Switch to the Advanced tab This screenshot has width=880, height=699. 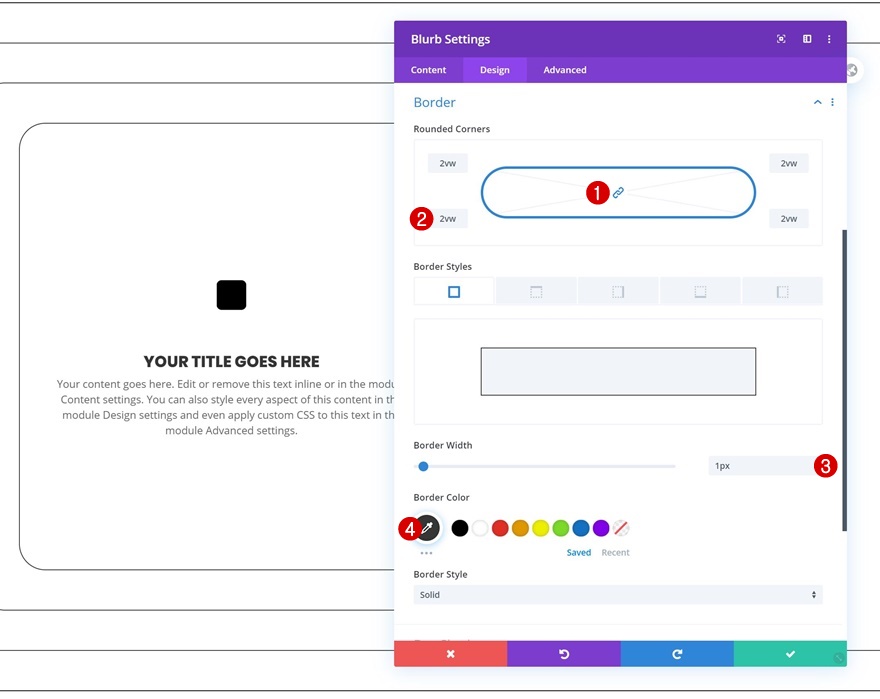565,70
